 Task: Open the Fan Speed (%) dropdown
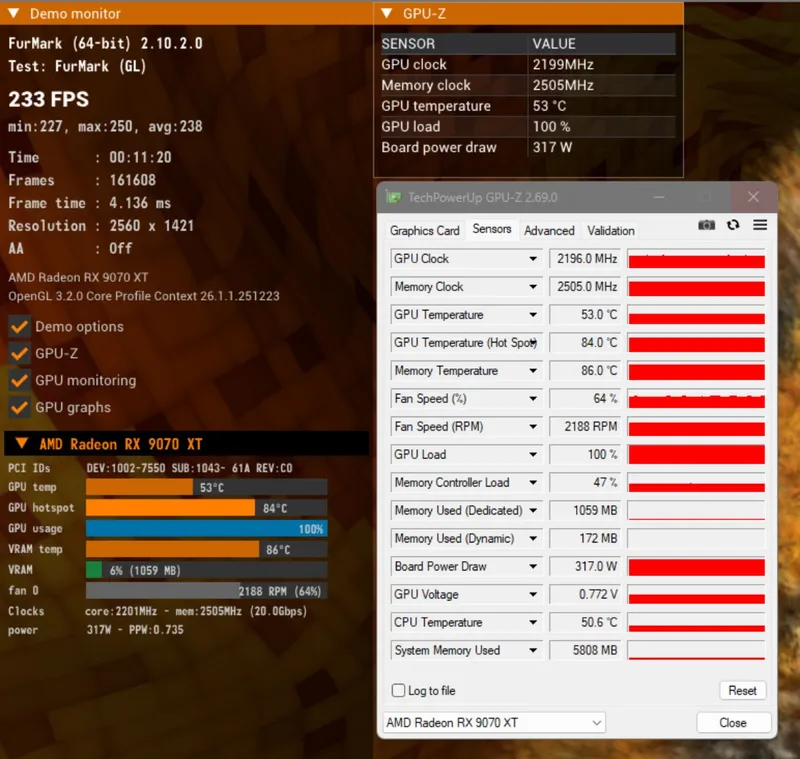(x=533, y=398)
